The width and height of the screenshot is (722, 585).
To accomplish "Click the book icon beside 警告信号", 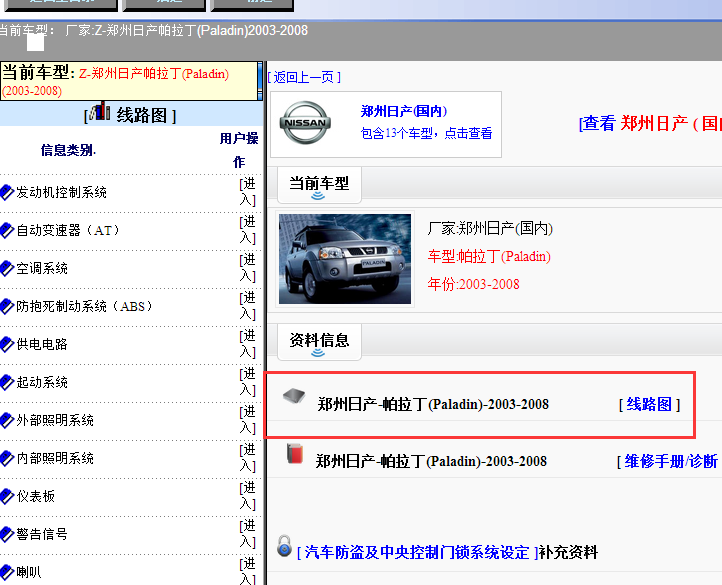I will point(7,534).
